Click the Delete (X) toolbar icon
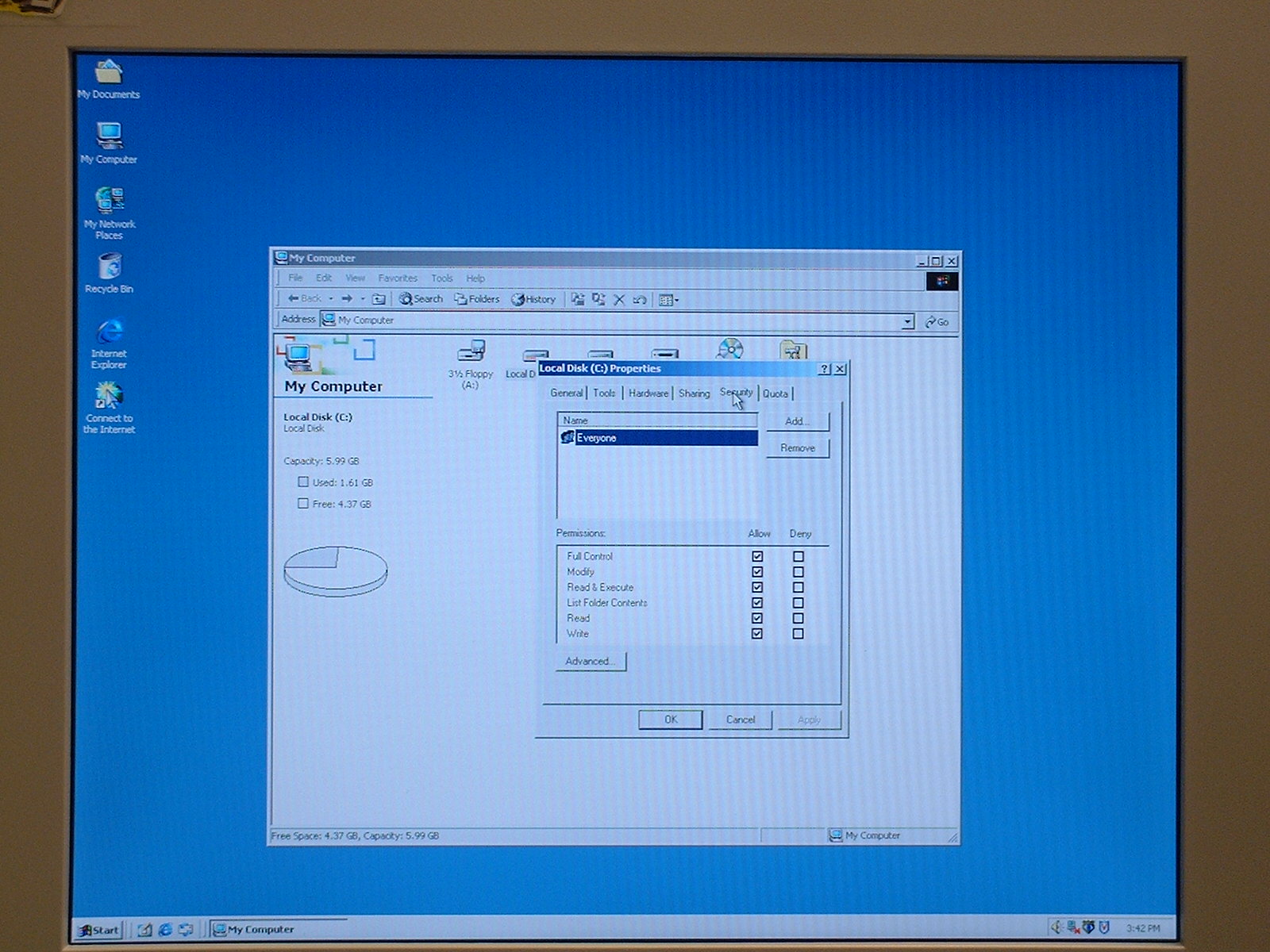The width and height of the screenshot is (1270, 952). (x=619, y=300)
